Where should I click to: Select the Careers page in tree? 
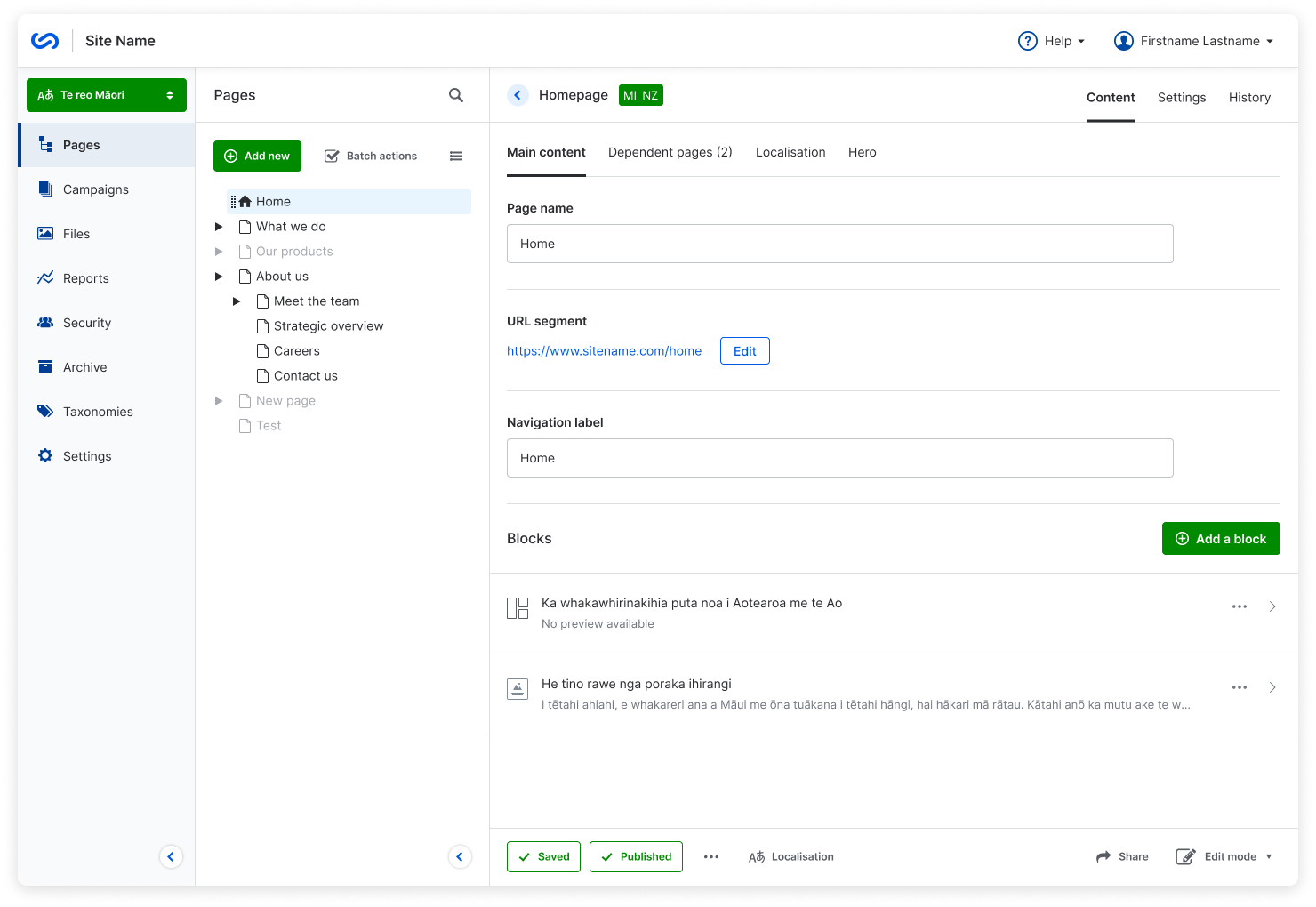coord(296,351)
